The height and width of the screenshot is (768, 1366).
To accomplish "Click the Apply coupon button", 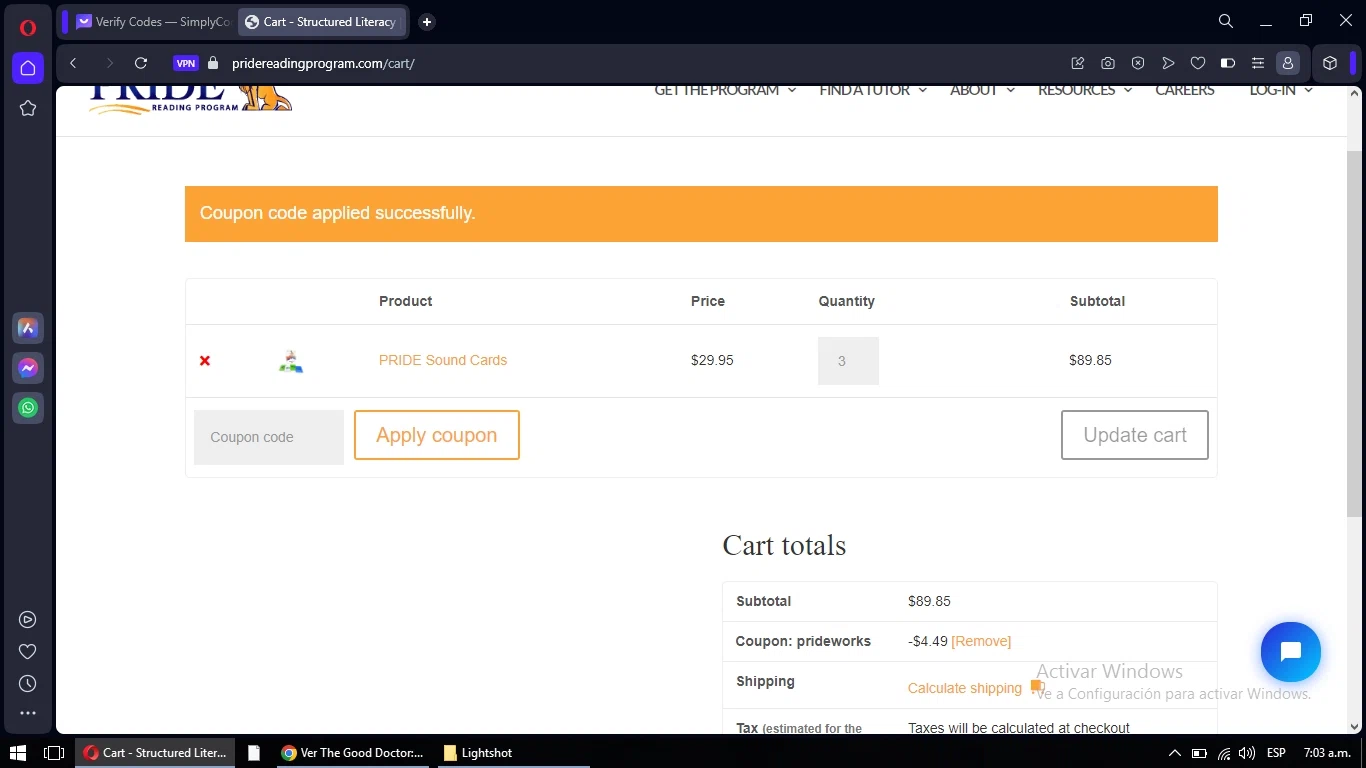I will pos(437,435).
